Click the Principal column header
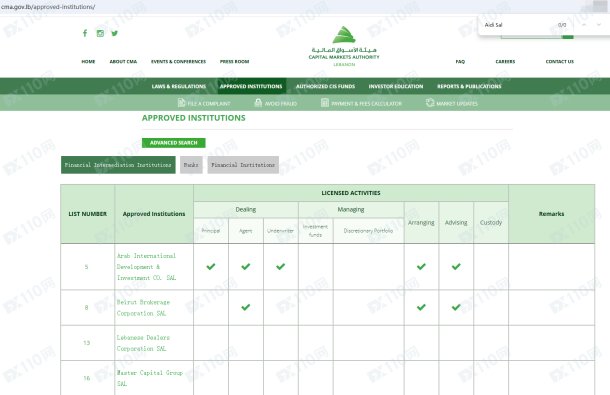The height and width of the screenshot is (395, 610). (x=211, y=231)
